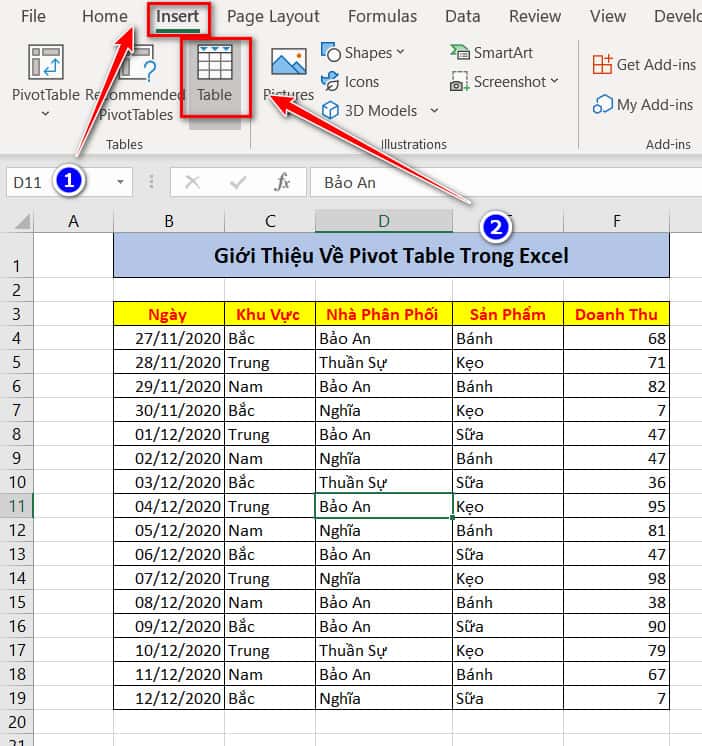Open the Name Box dropdown arrow
Screen dimensions: 702x746
click(x=120, y=182)
